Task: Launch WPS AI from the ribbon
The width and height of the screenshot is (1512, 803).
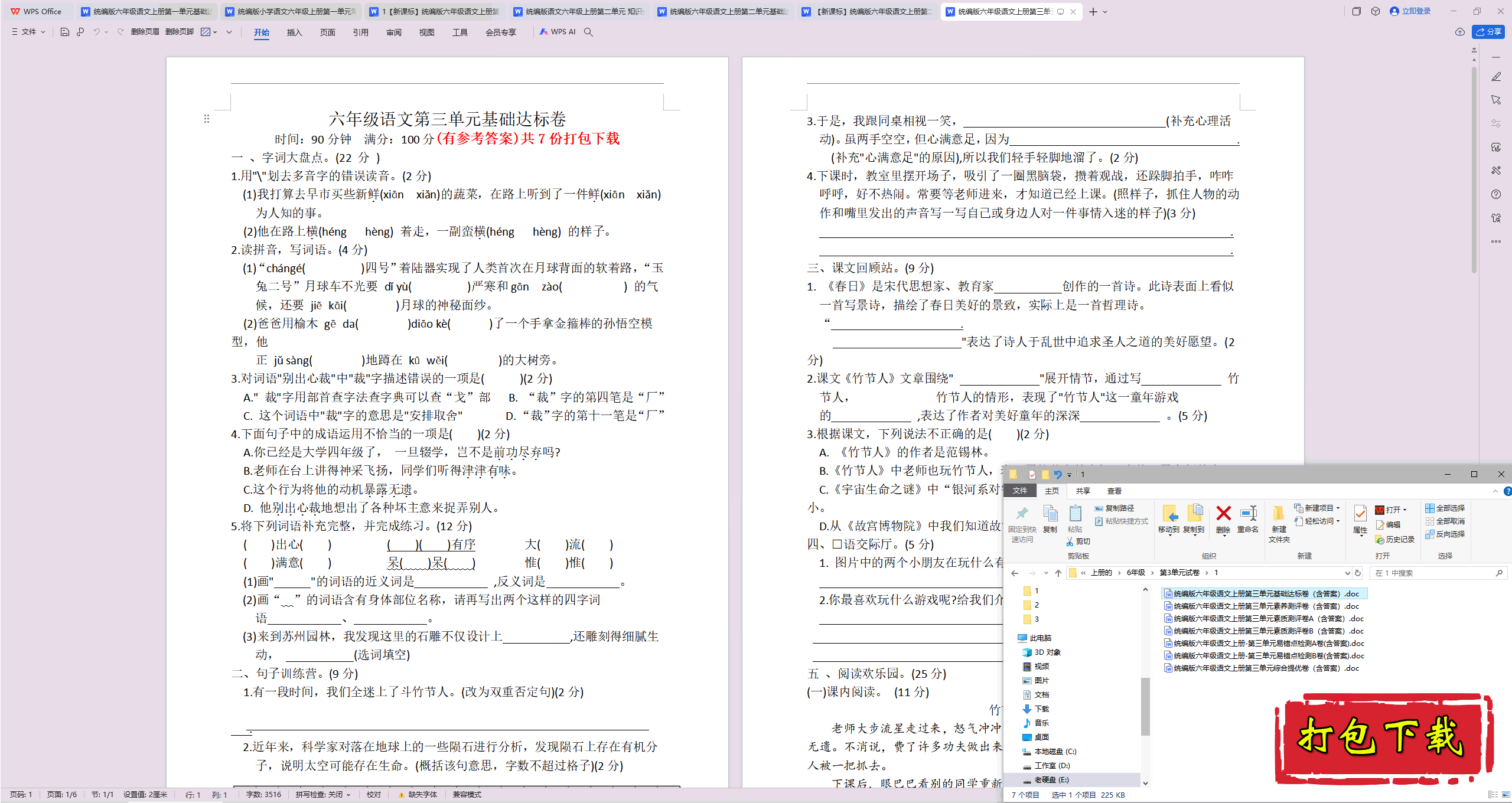Action: [557, 32]
